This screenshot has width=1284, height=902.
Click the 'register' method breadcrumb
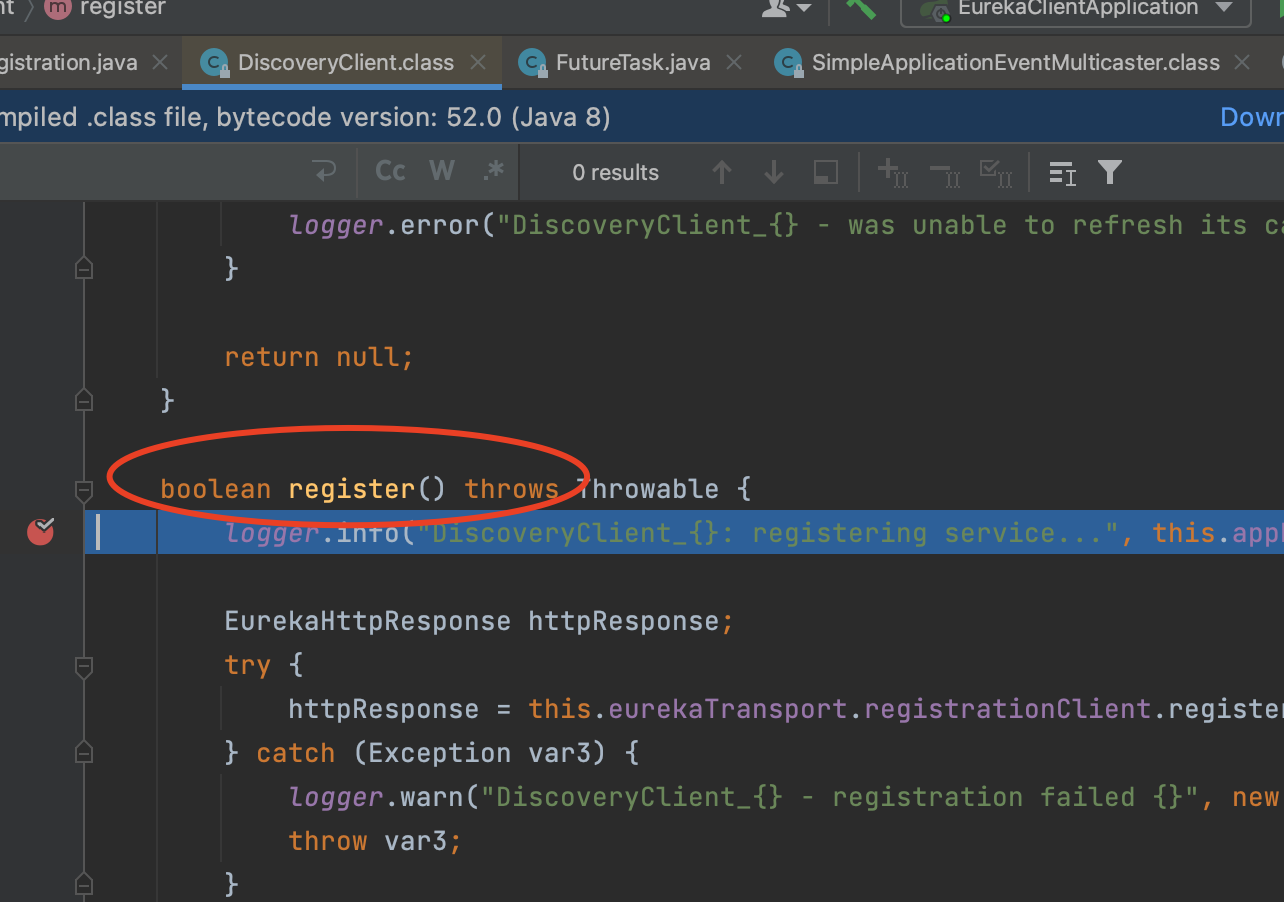[106, 9]
